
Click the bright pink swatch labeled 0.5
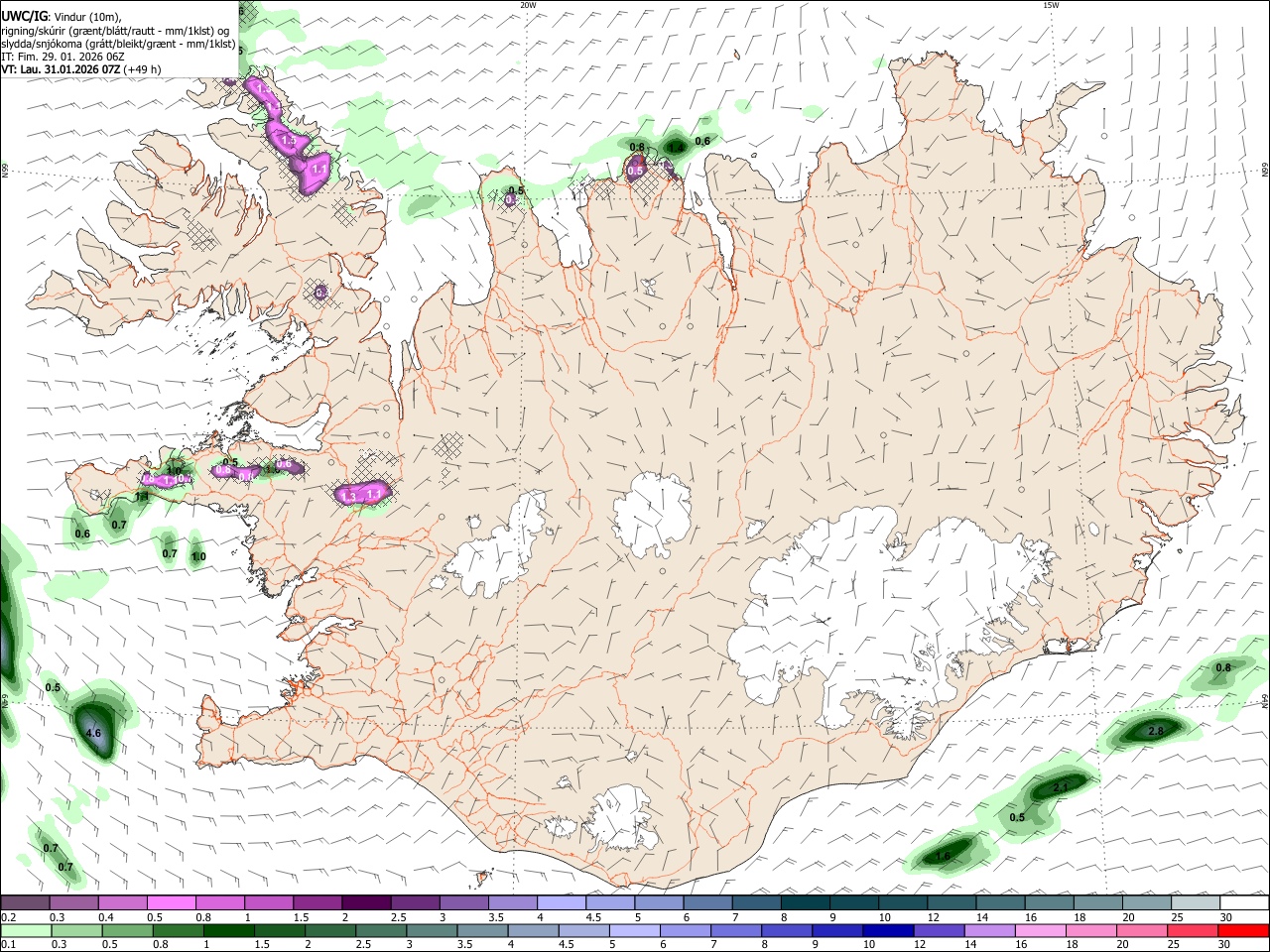pyautogui.click(x=171, y=902)
